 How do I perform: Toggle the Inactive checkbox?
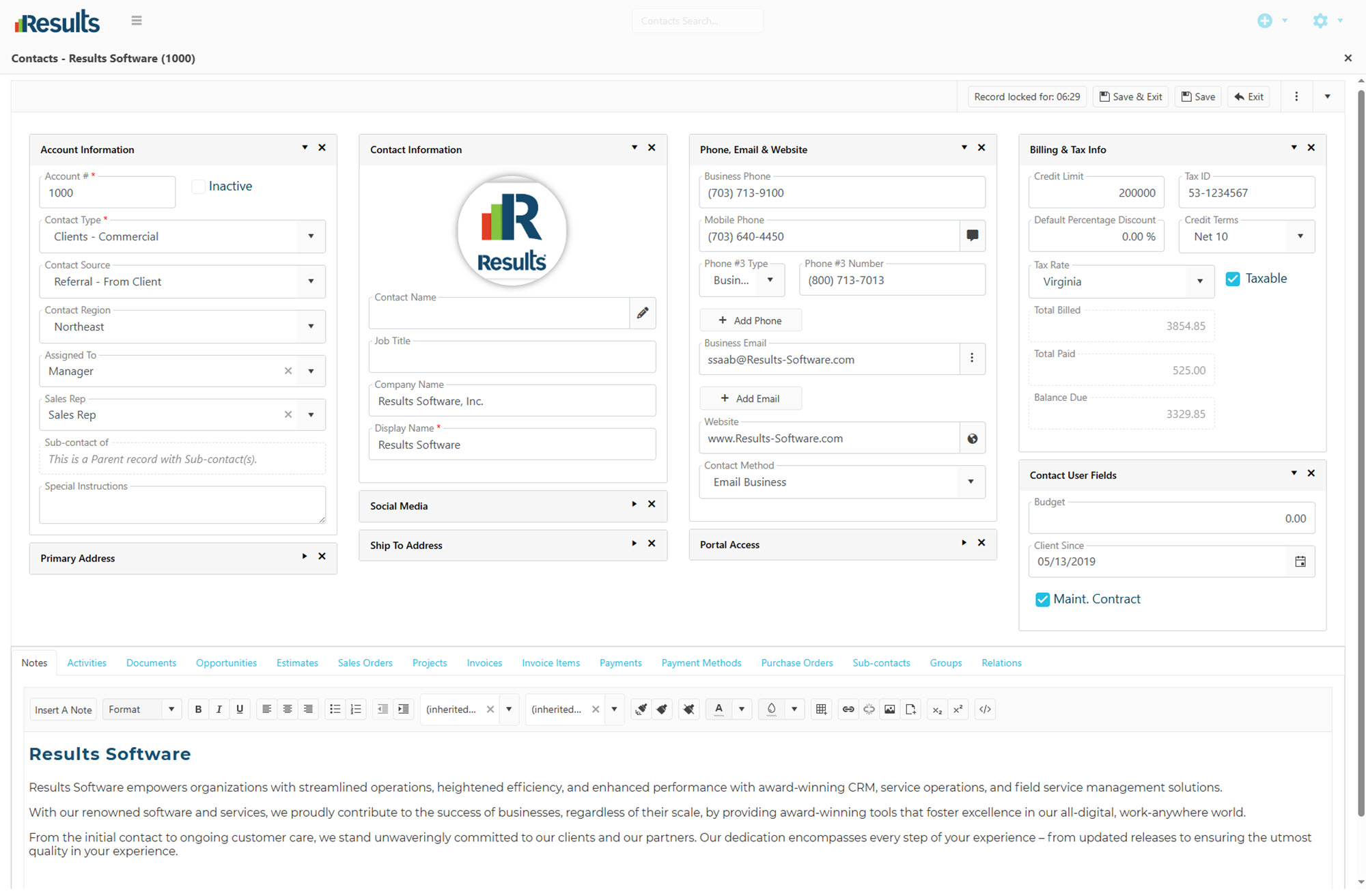(x=198, y=186)
